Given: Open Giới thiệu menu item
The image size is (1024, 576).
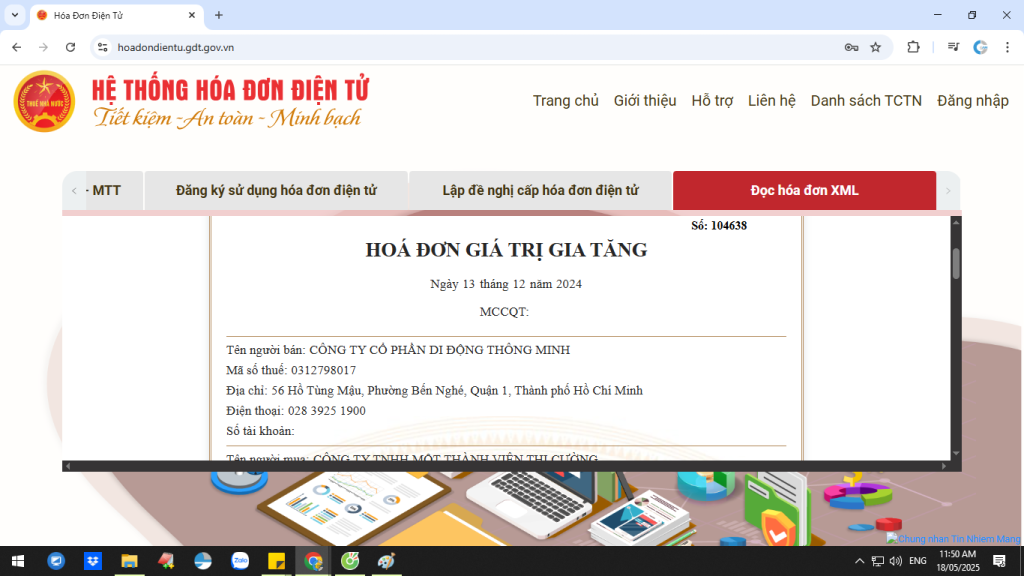Looking at the screenshot, I should tap(645, 101).
